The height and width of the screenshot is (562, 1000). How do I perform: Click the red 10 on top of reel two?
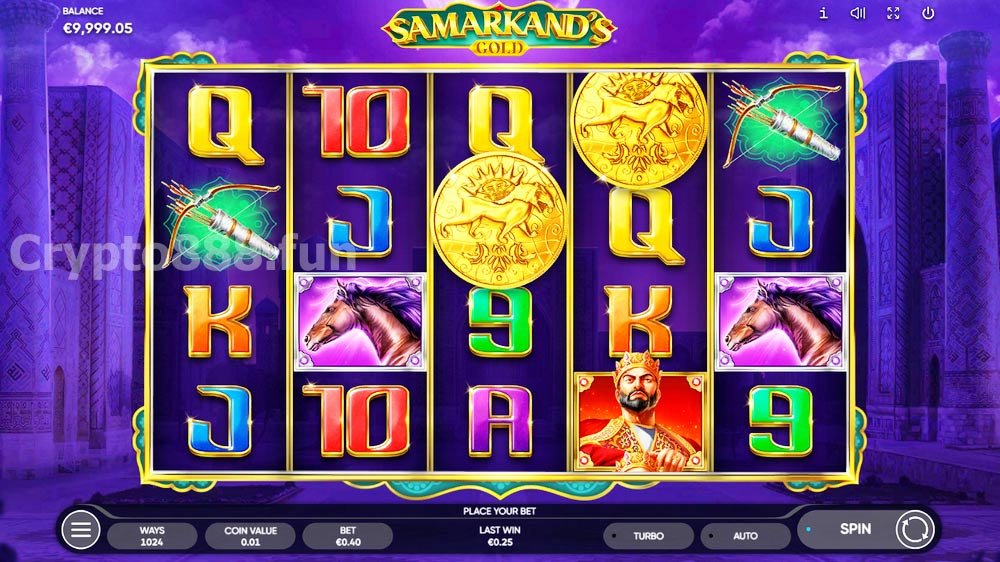pyautogui.click(x=357, y=121)
